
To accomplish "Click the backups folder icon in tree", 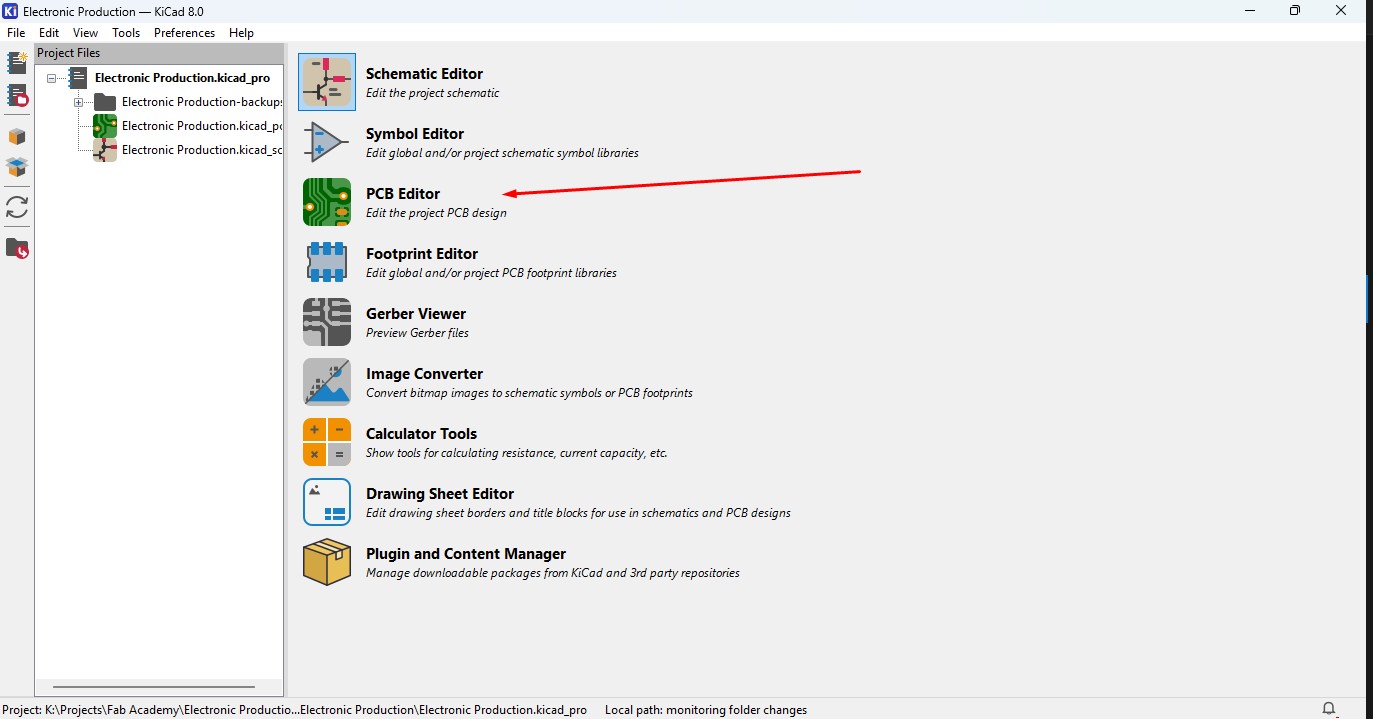I will (105, 102).
